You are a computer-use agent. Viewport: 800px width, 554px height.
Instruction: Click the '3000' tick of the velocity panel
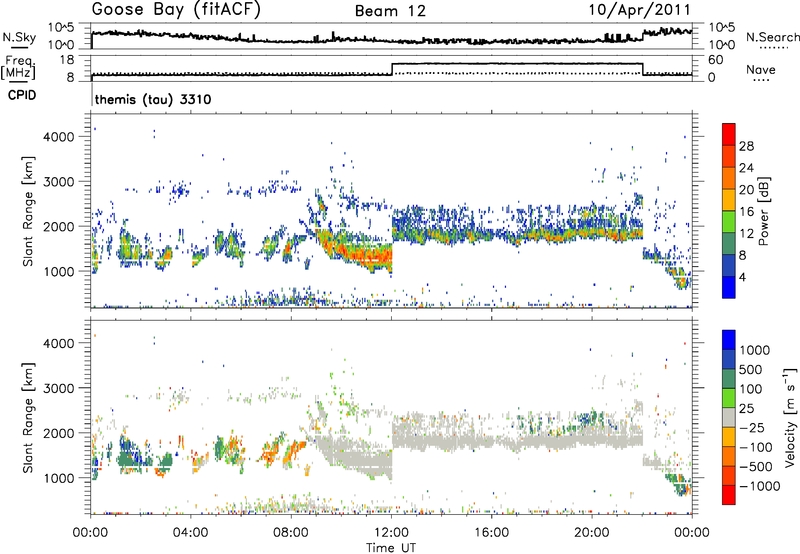(x=58, y=388)
